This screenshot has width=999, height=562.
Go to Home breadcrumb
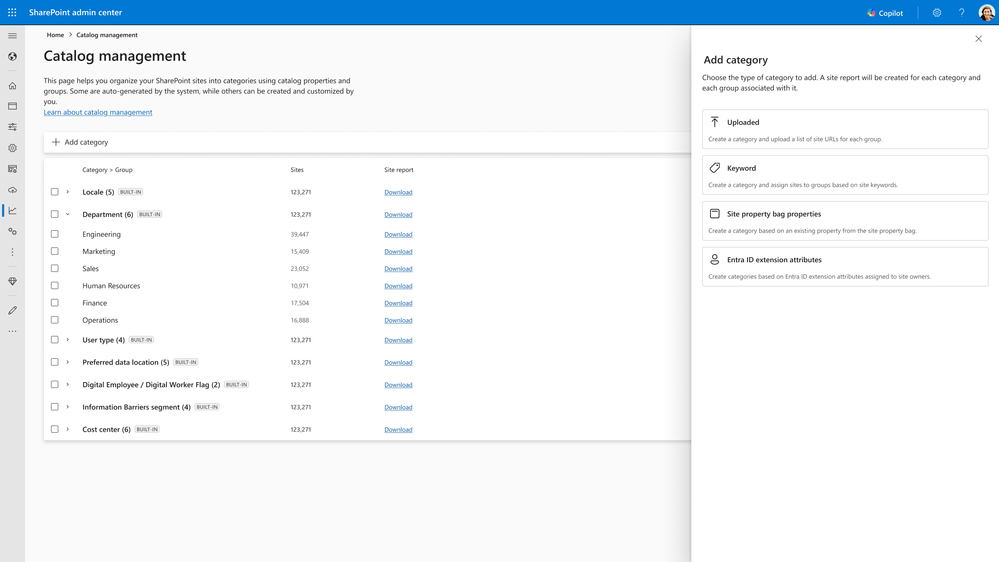(x=55, y=35)
